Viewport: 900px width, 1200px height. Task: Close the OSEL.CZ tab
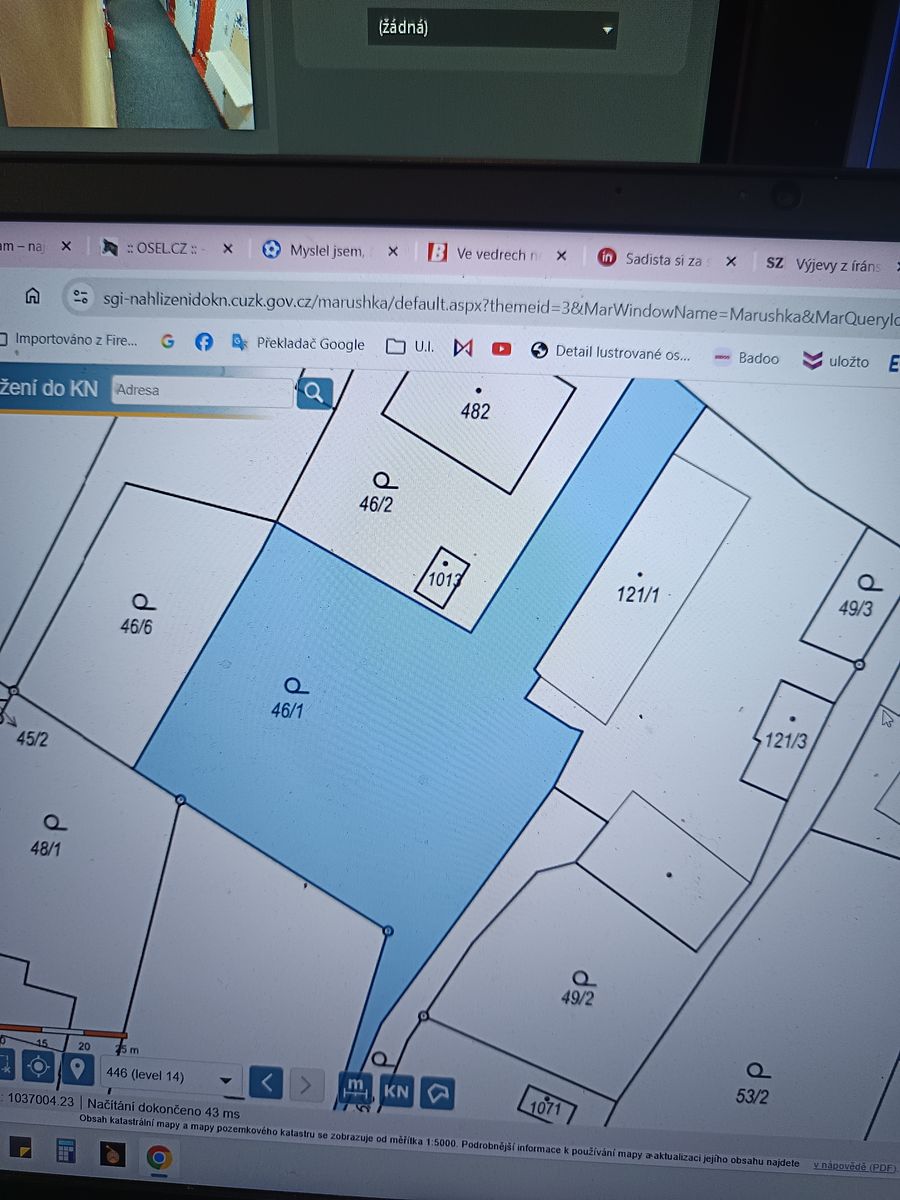[x=227, y=248]
